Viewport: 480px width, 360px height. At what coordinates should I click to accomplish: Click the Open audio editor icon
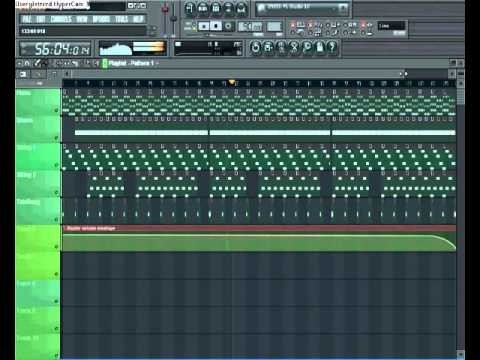pos(294,48)
